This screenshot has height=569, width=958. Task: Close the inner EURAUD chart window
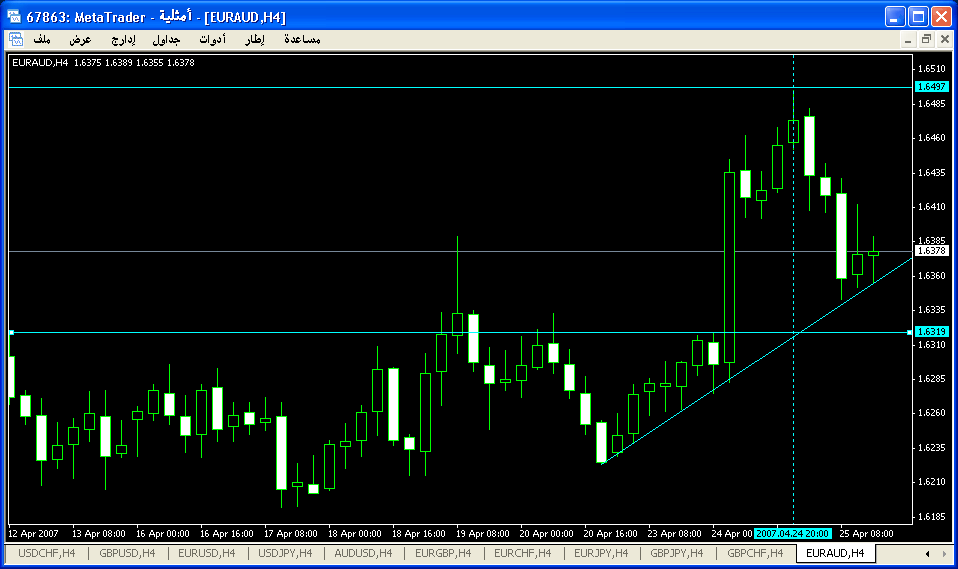pos(945,40)
